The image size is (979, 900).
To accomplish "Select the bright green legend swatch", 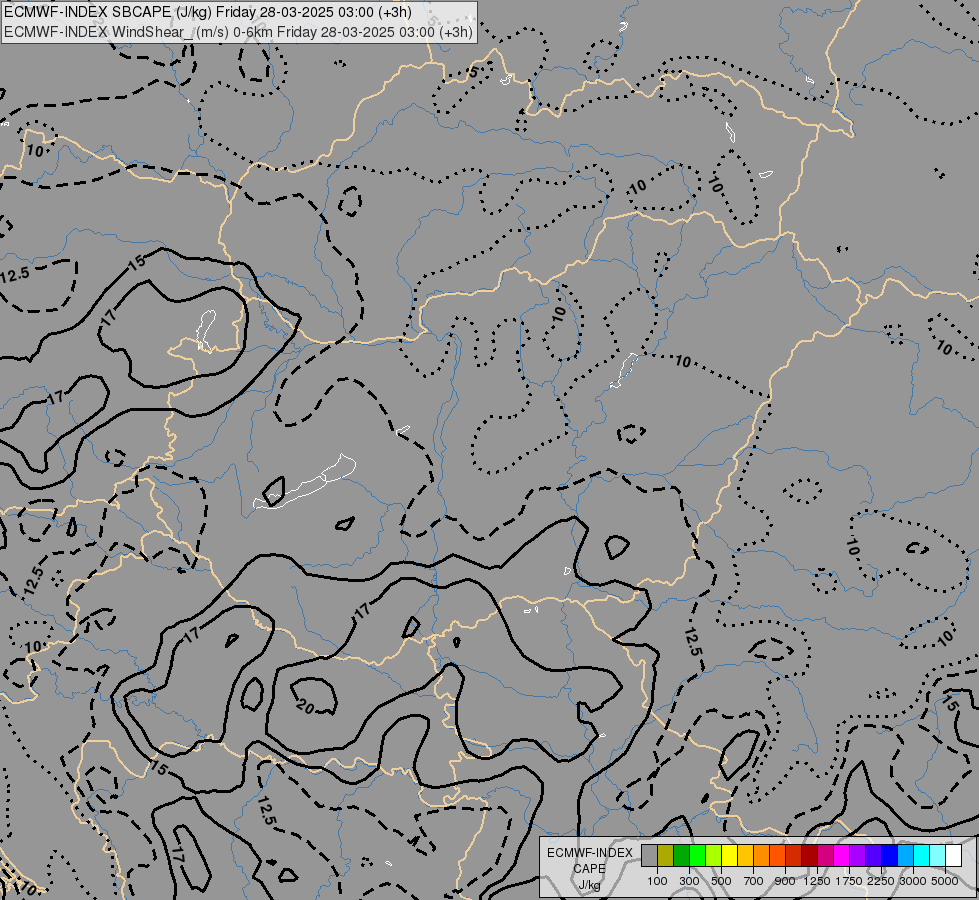I will tap(697, 855).
